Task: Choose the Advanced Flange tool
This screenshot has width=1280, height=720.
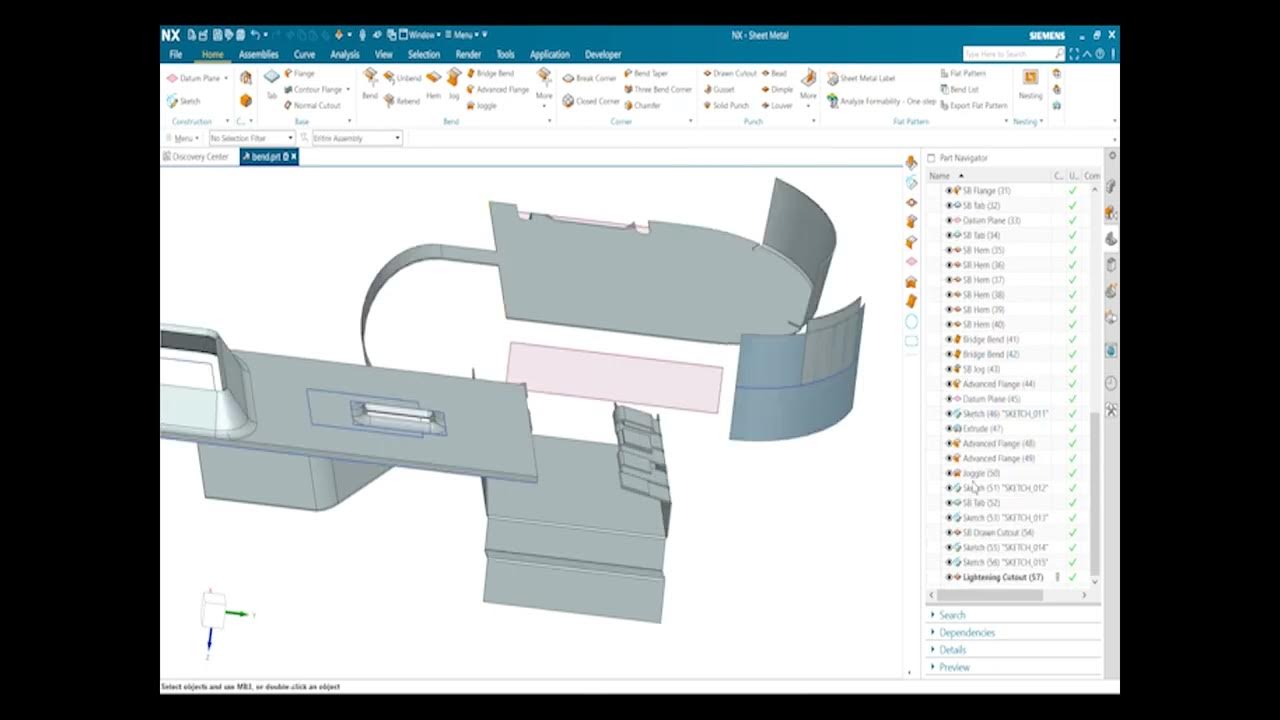Action: pyautogui.click(x=497, y=89)
